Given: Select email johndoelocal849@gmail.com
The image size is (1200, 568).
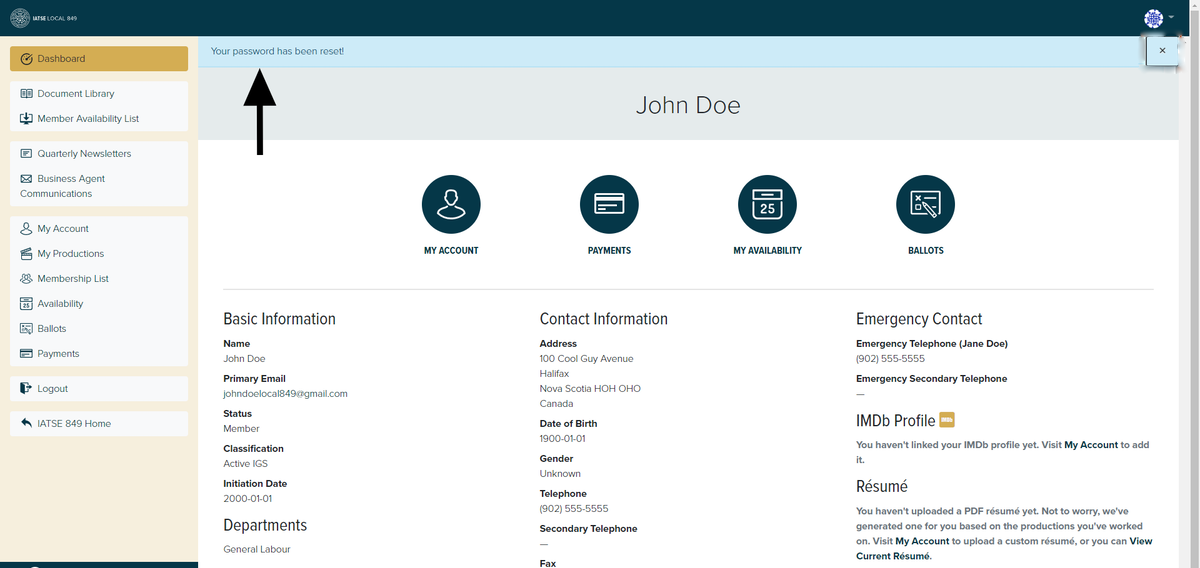Looking at the screenshot, I should click(285, 394).
